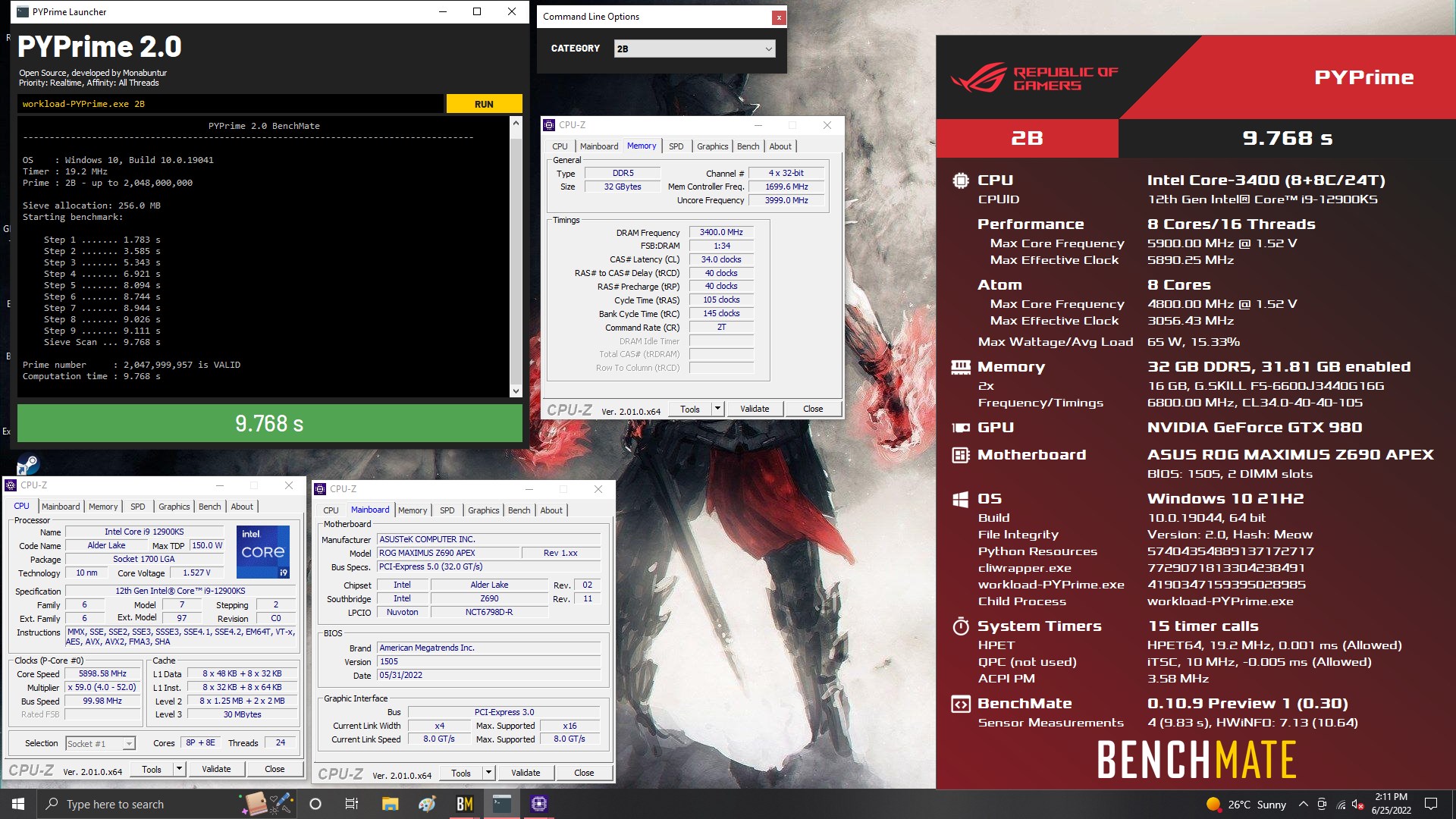The width and height of the screenshot is (1456, 819).
Task: Click Tools button in CPU-tab CPU-Z window
Action: 152,769
